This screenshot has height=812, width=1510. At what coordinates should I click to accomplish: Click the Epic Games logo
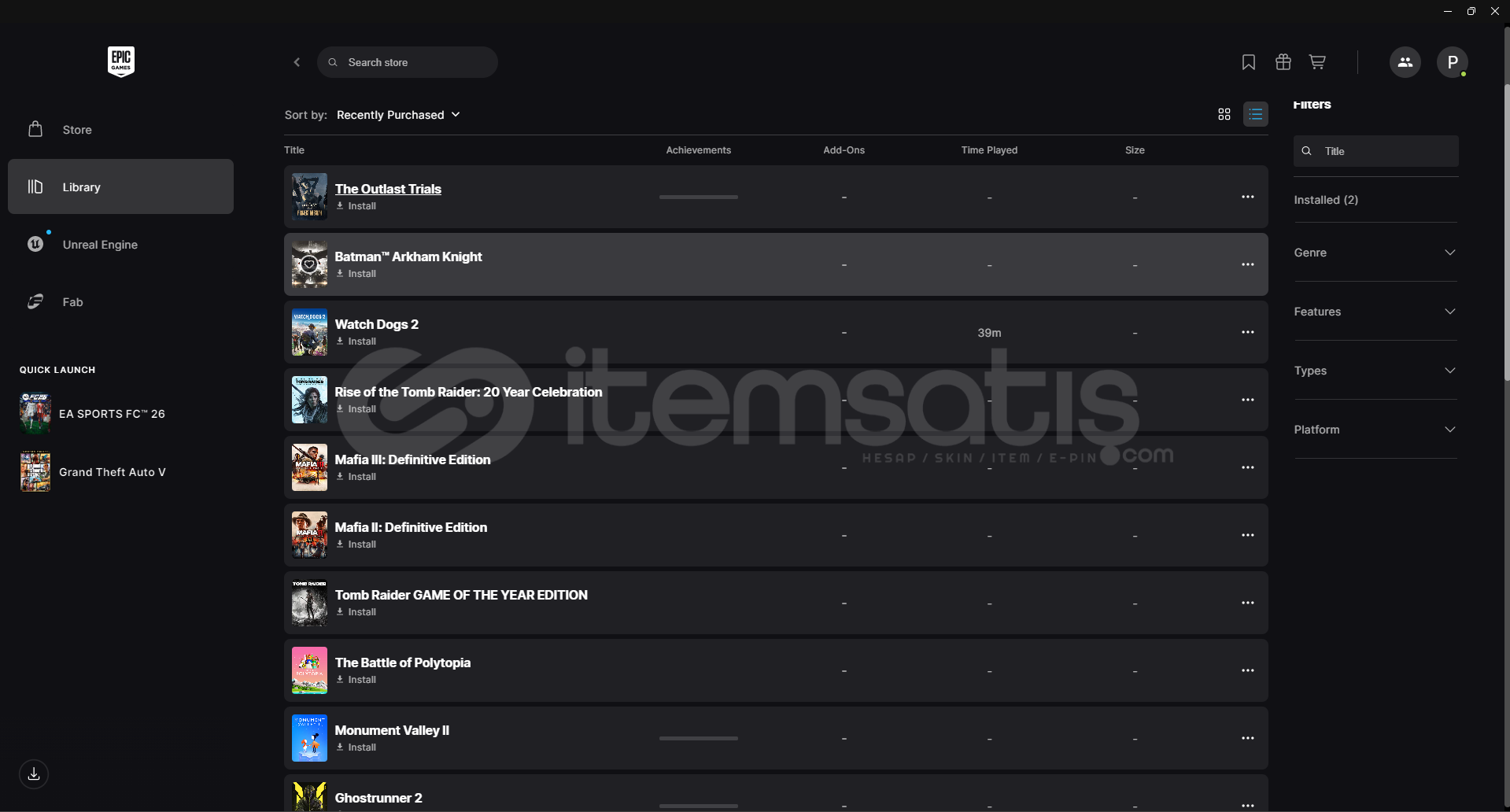[121, 61]
